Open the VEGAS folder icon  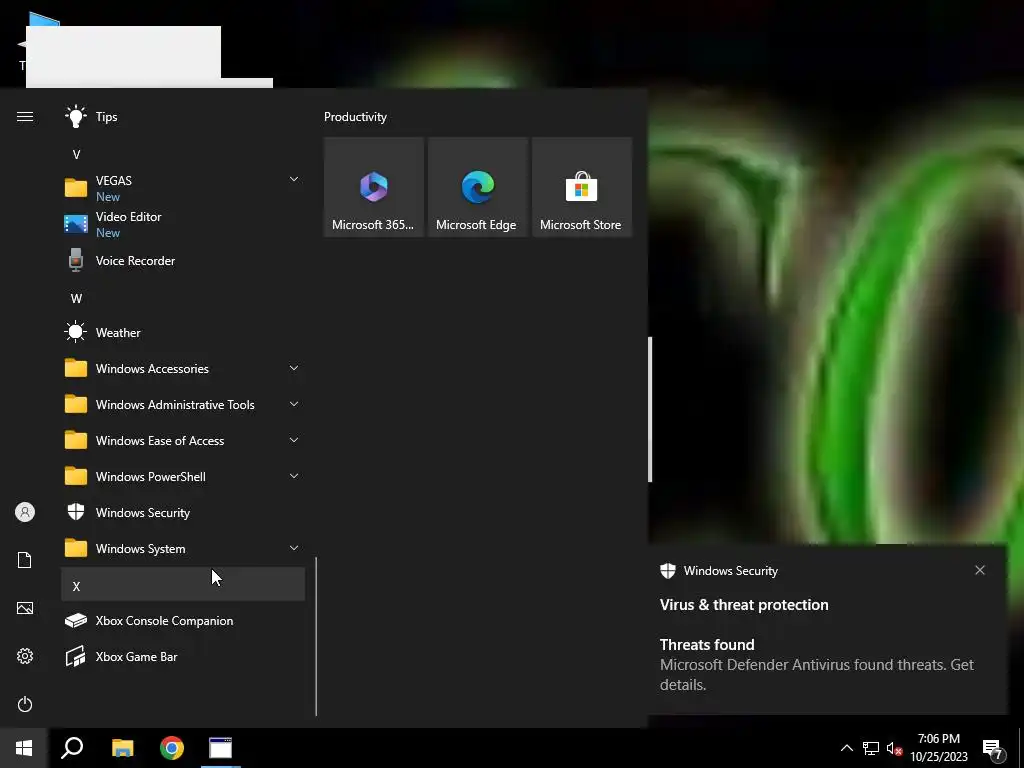(76, 188)
